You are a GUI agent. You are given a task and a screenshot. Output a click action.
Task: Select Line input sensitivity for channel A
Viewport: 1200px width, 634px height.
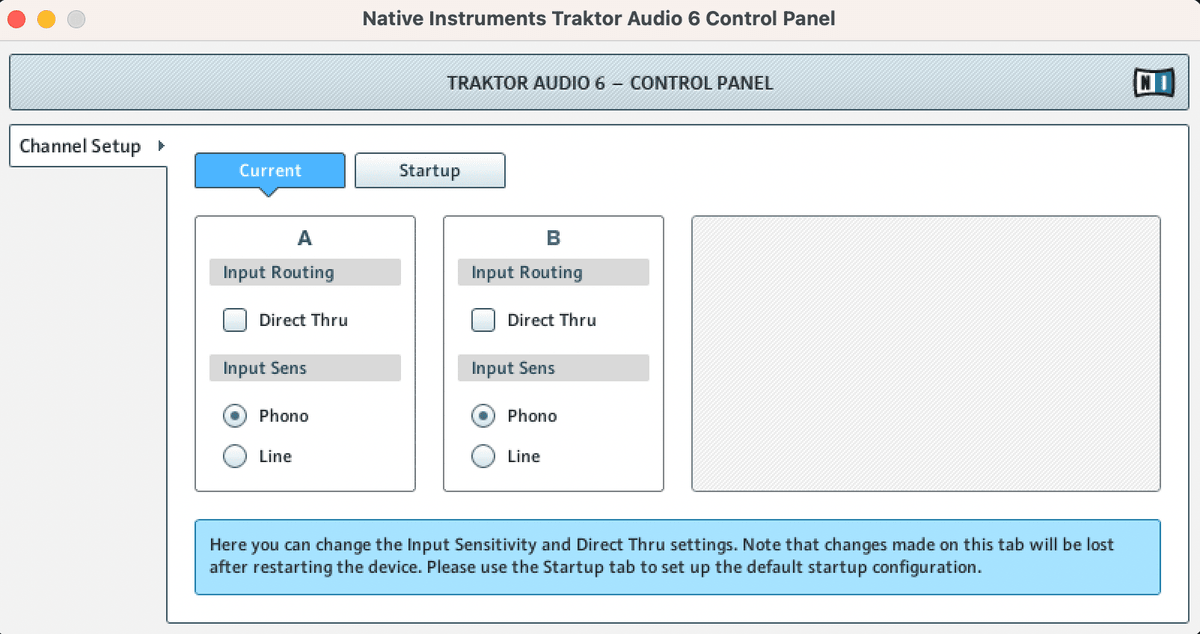click(x=234, y=456)
